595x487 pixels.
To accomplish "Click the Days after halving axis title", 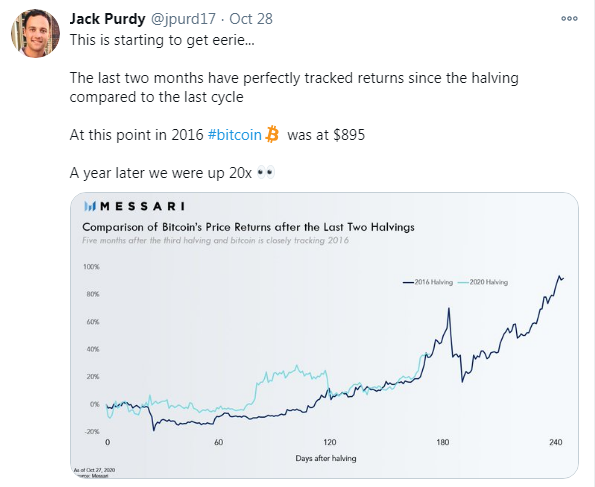I will point(326,458).
